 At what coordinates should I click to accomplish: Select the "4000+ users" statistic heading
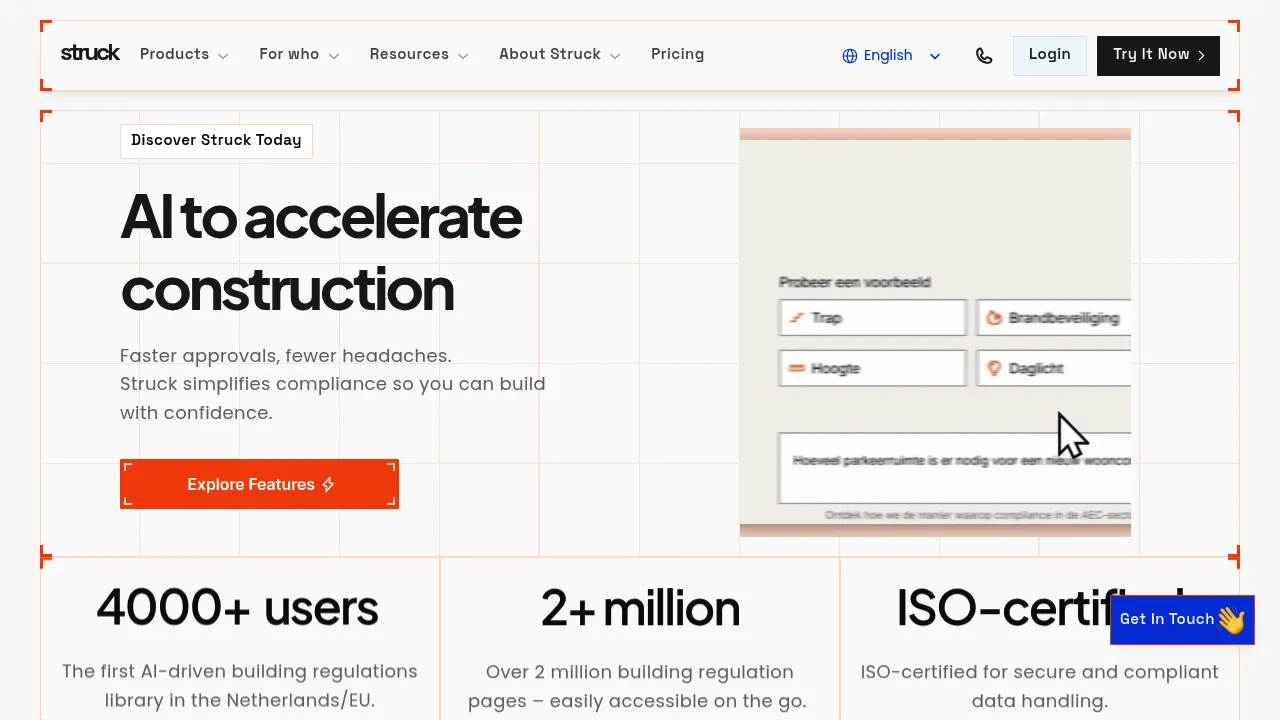point(238,607)
